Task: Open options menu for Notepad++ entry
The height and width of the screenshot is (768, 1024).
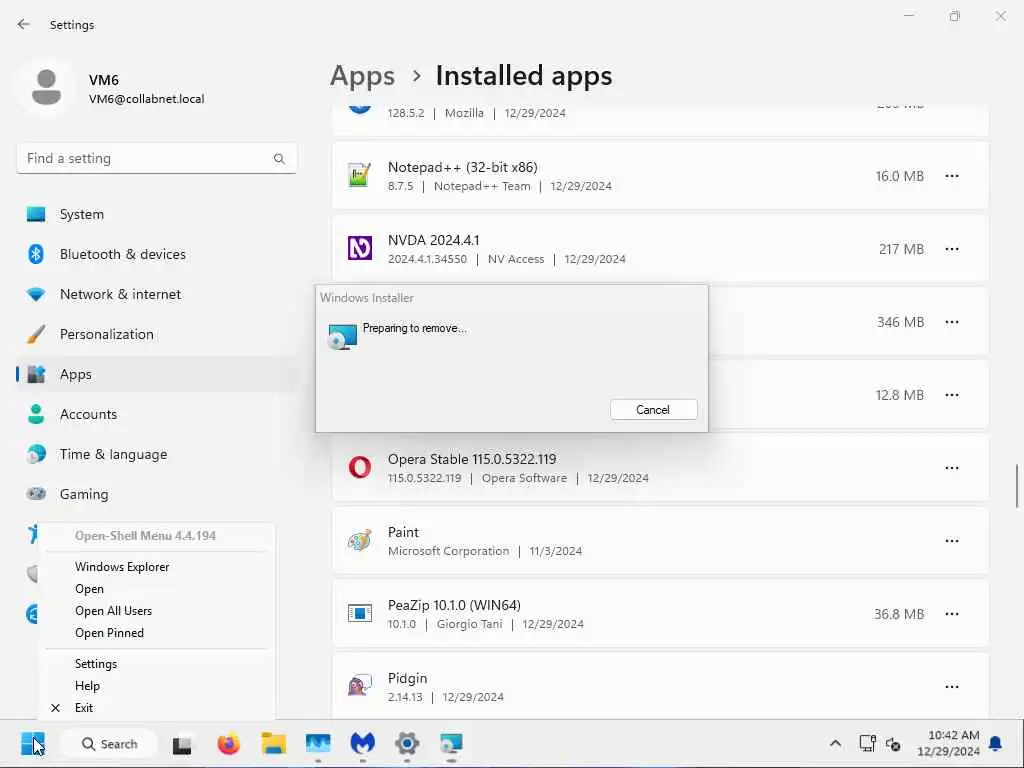Action: 952,176
